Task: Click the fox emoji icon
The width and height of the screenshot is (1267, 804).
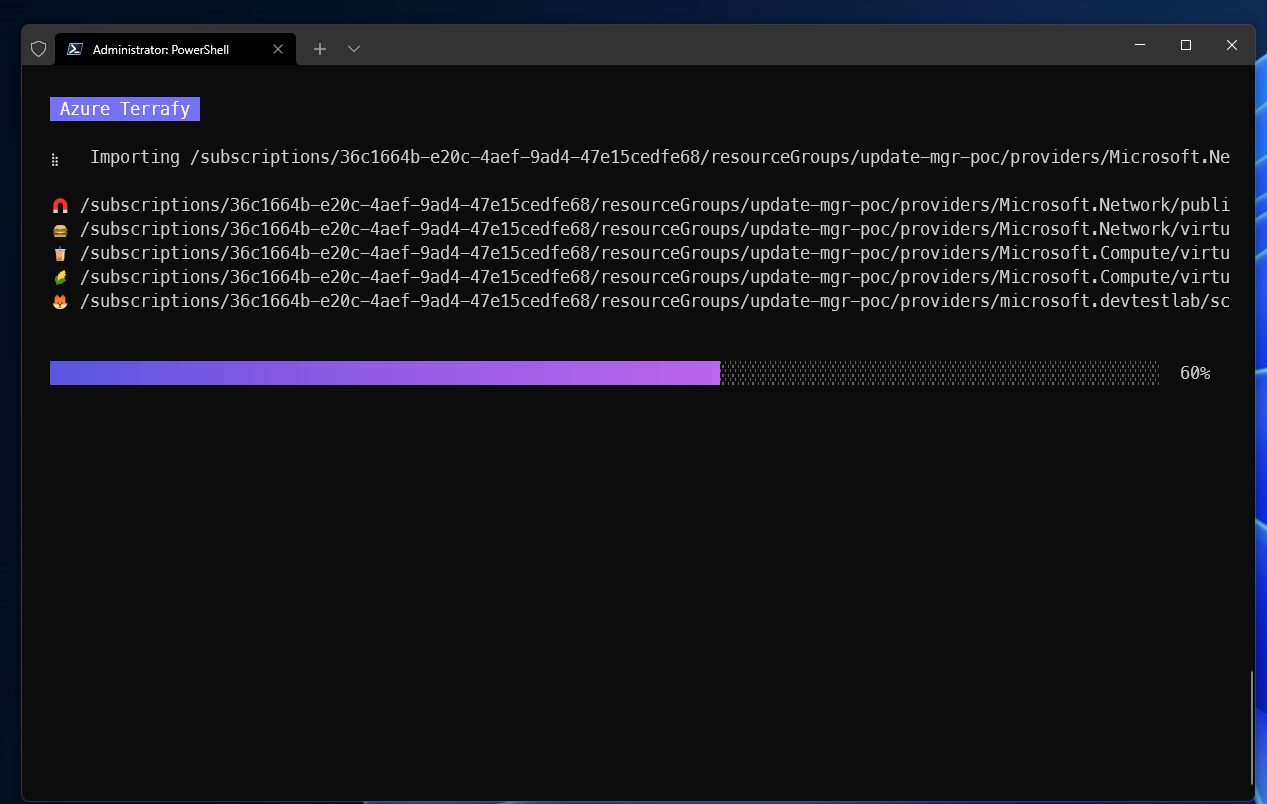Action: (60, 302)
